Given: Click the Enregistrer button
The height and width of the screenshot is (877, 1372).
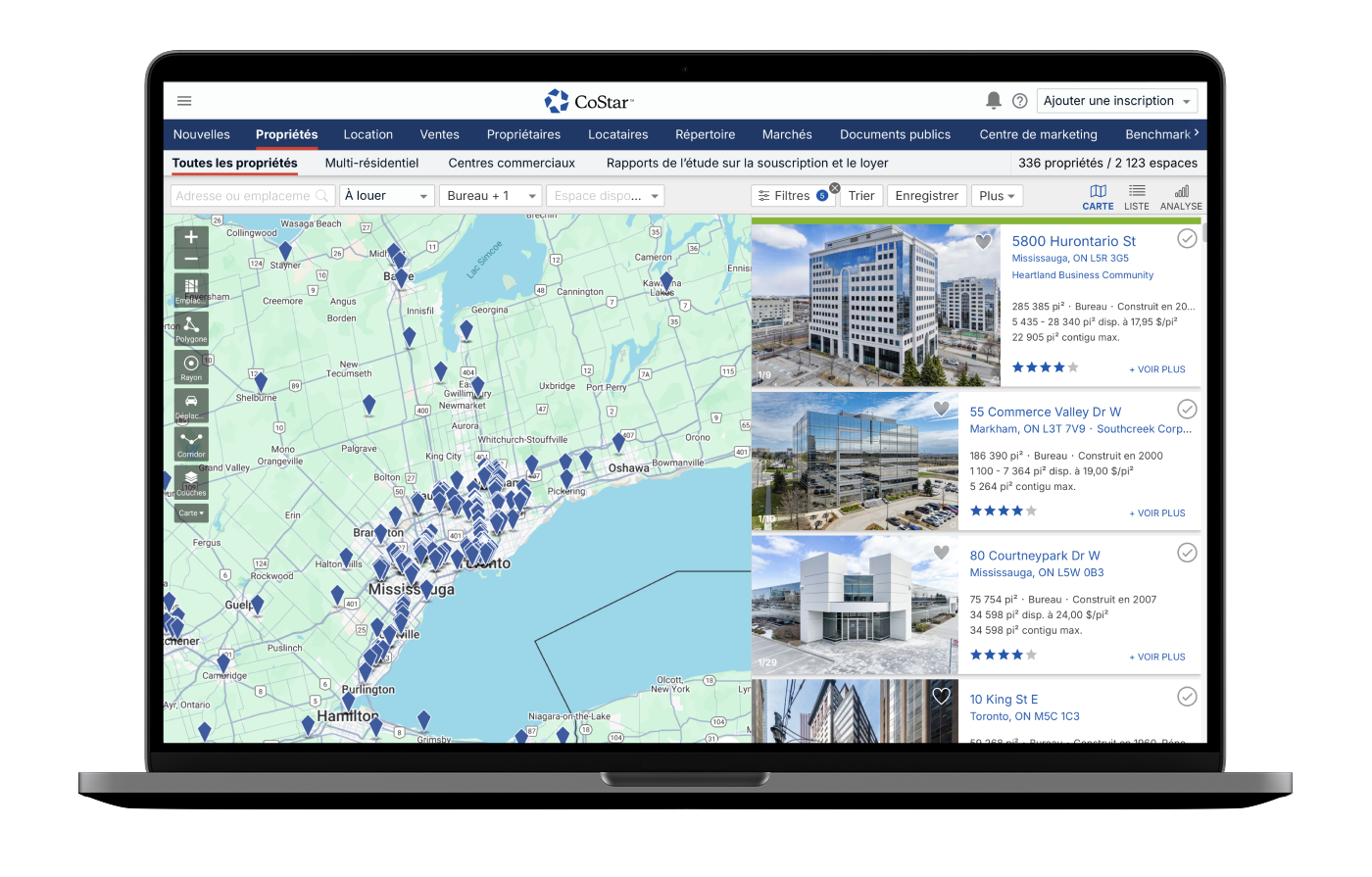Looking at the screenshot, I should click(926, 196).
